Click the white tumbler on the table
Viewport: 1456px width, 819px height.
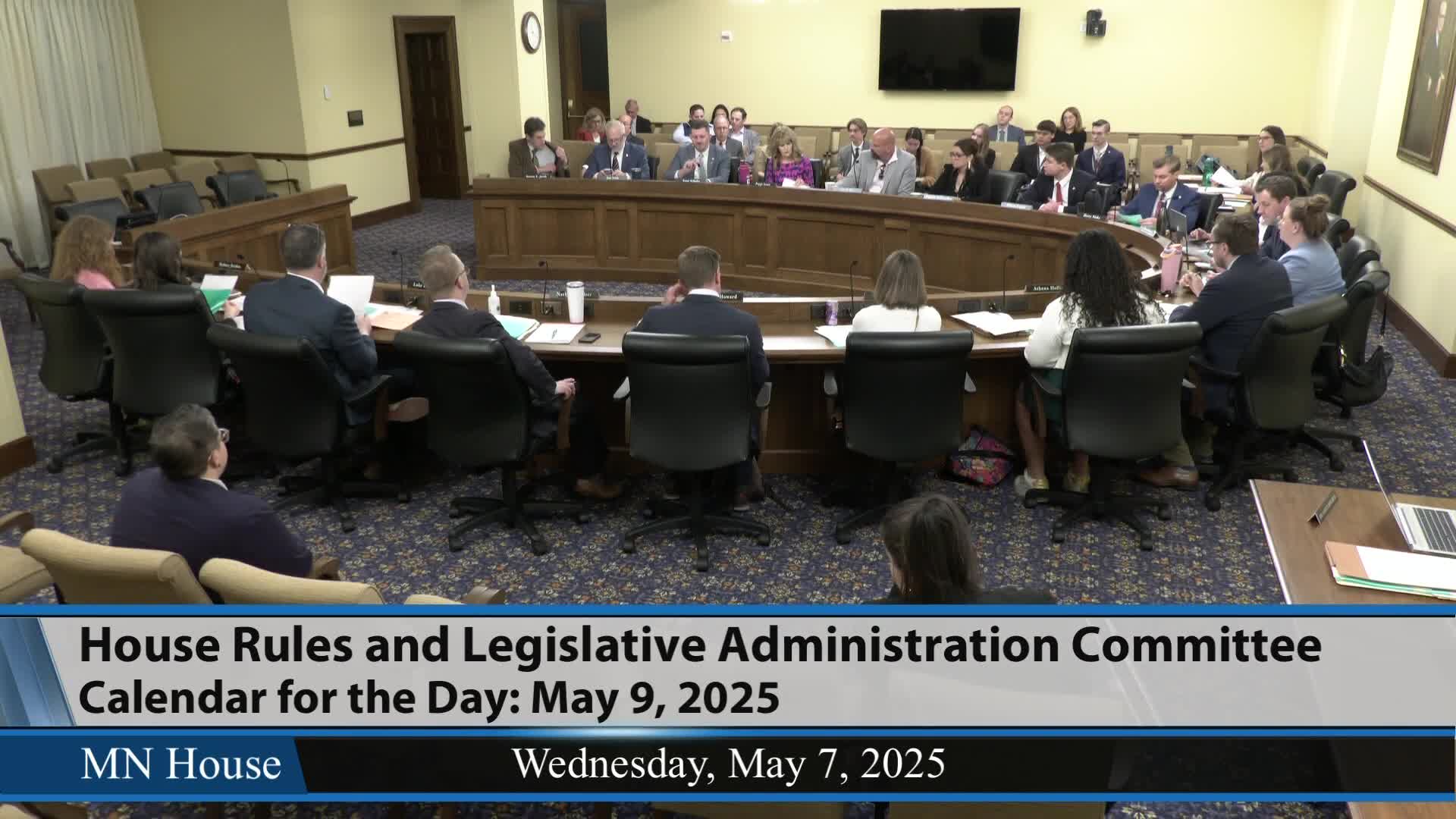[x=576, y=301]
